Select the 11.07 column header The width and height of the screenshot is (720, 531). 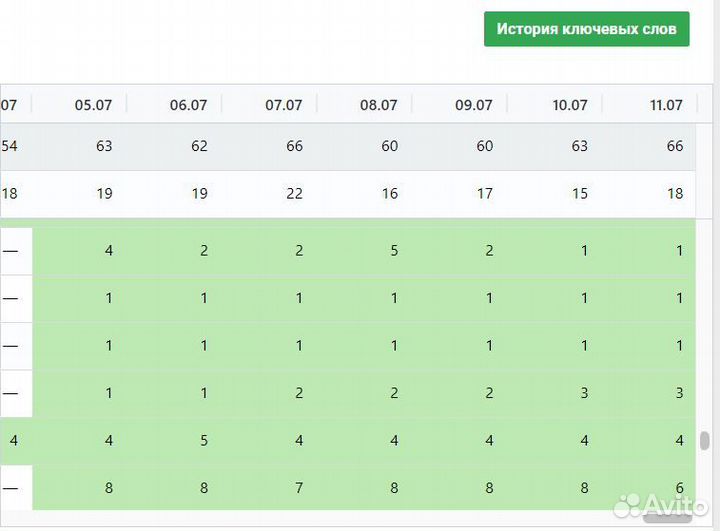pyautogui.click(x=665, y=105)
